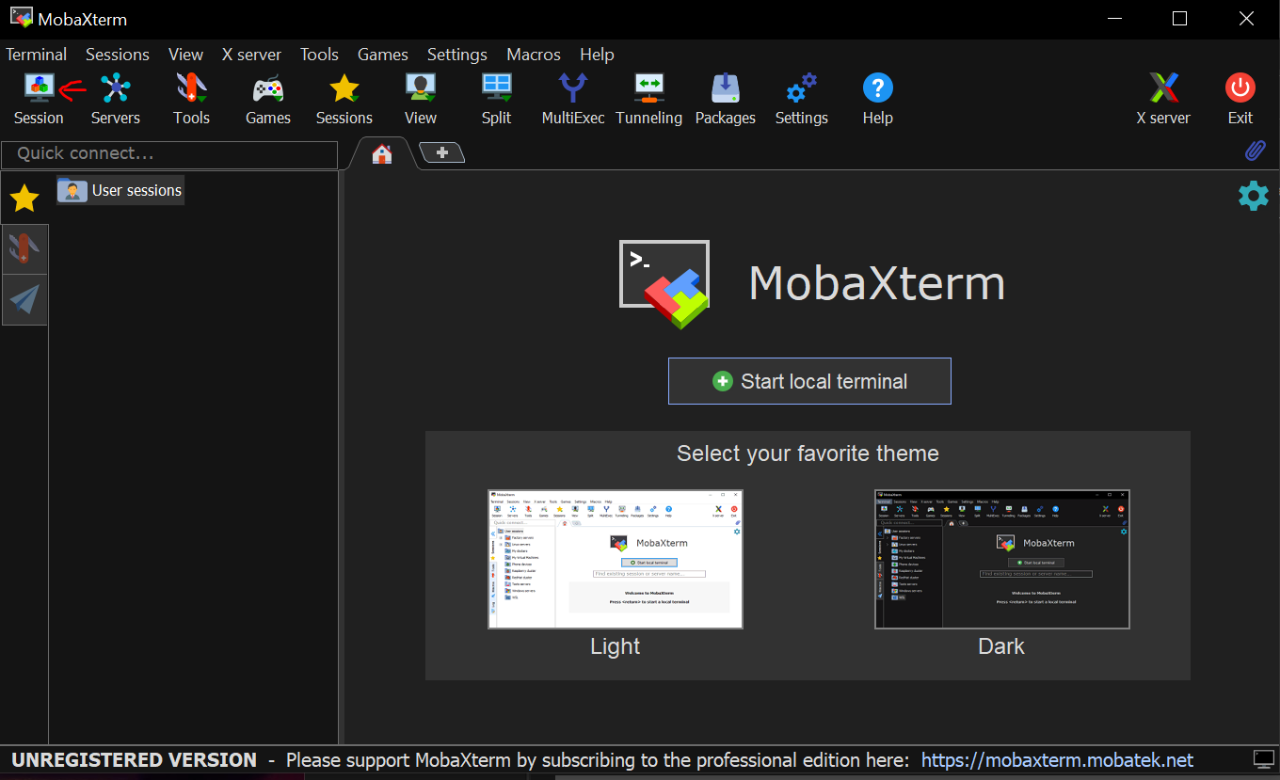Open the Terminal menu
The width and height of the screenshot is (1280, 780).
point(36,54)
